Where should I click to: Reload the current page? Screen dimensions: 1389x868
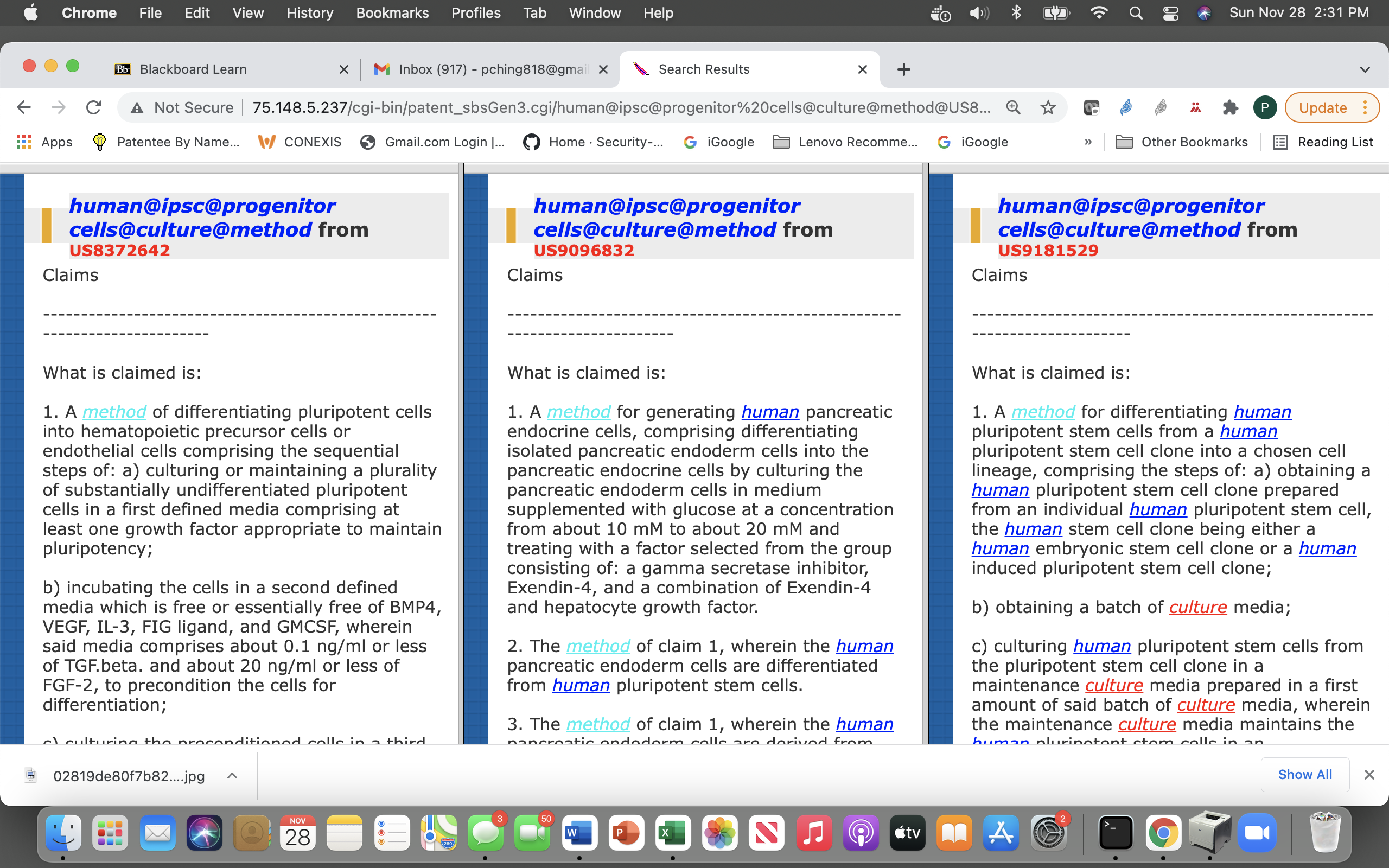click(x=93, y=107)
